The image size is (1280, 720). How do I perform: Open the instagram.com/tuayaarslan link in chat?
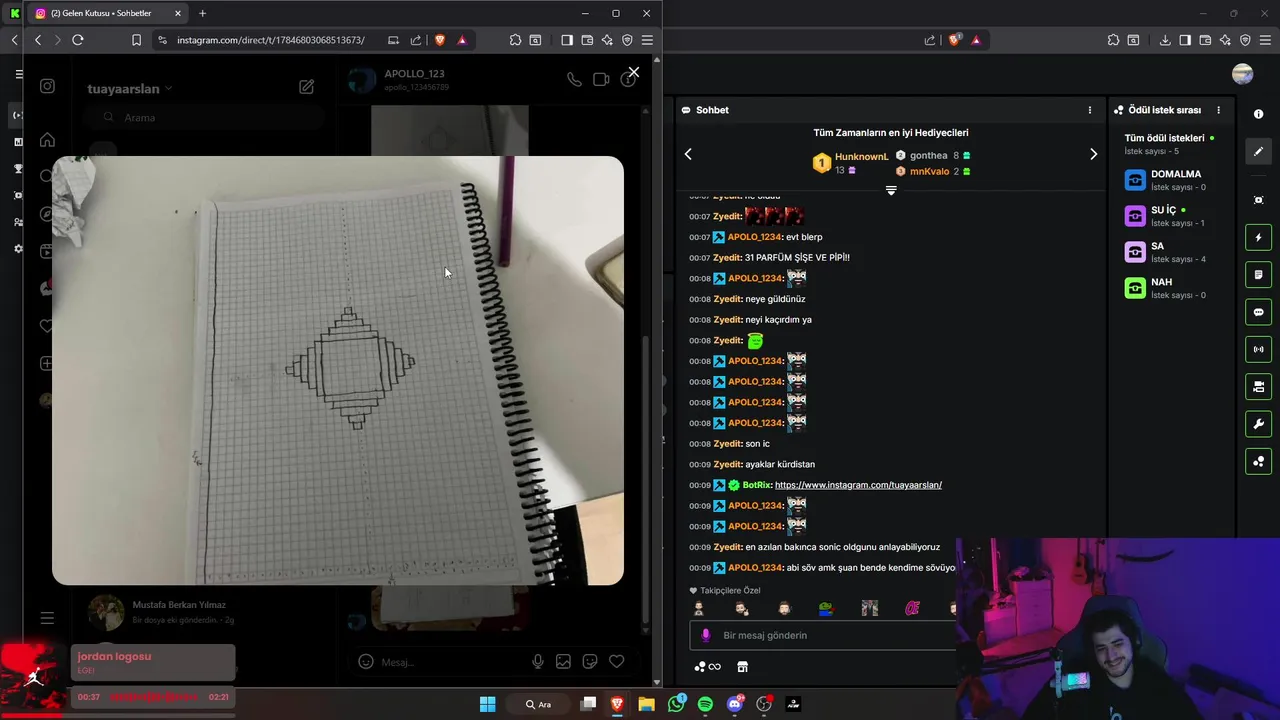858,485
